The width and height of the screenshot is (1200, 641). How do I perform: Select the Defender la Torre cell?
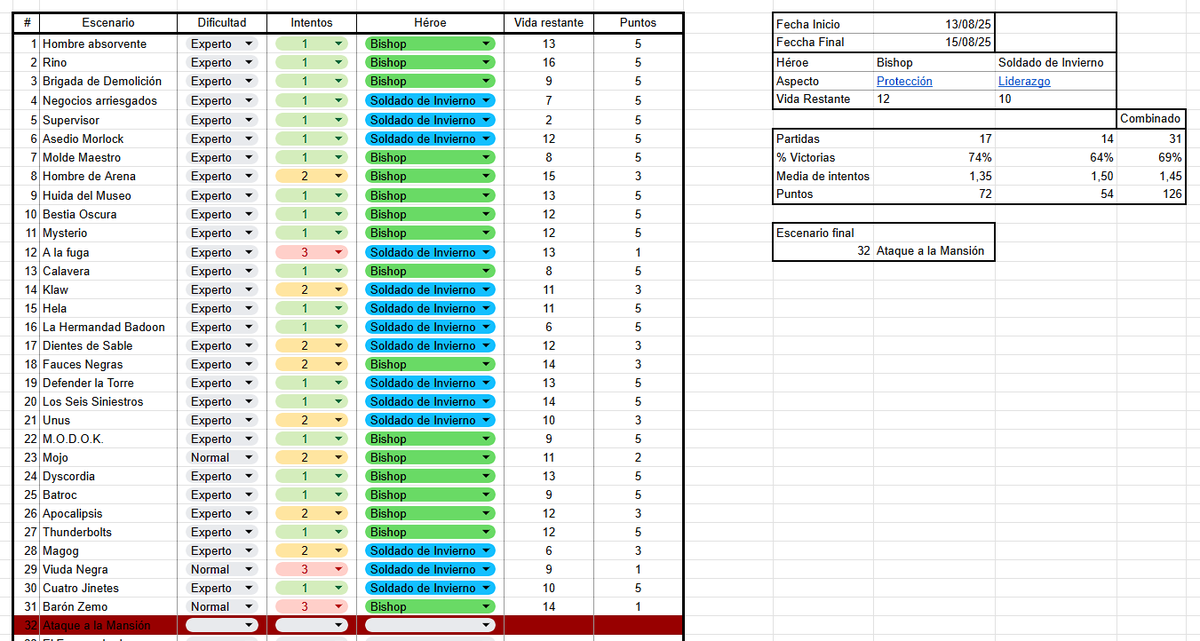click(109, 383)
